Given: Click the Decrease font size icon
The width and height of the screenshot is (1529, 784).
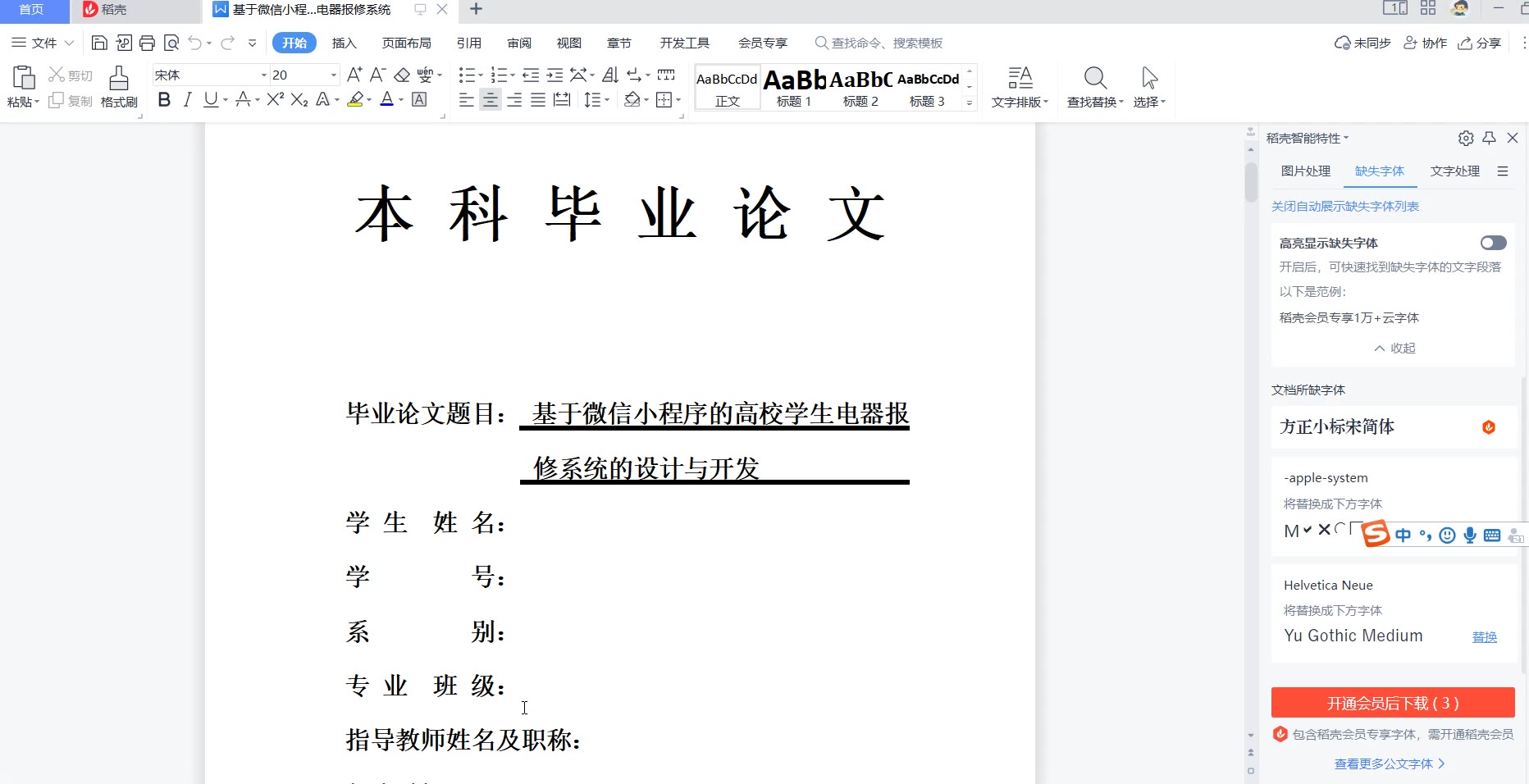Looking at the screenshot, I should coord(378,75).
